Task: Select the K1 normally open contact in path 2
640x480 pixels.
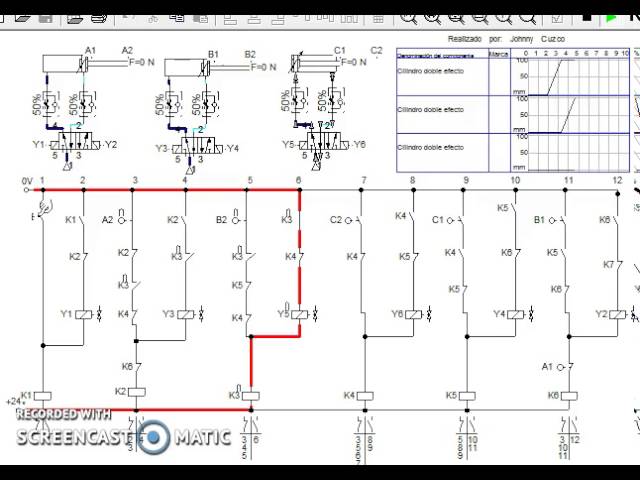Action: pyautogui.click(x=83, y=220)
